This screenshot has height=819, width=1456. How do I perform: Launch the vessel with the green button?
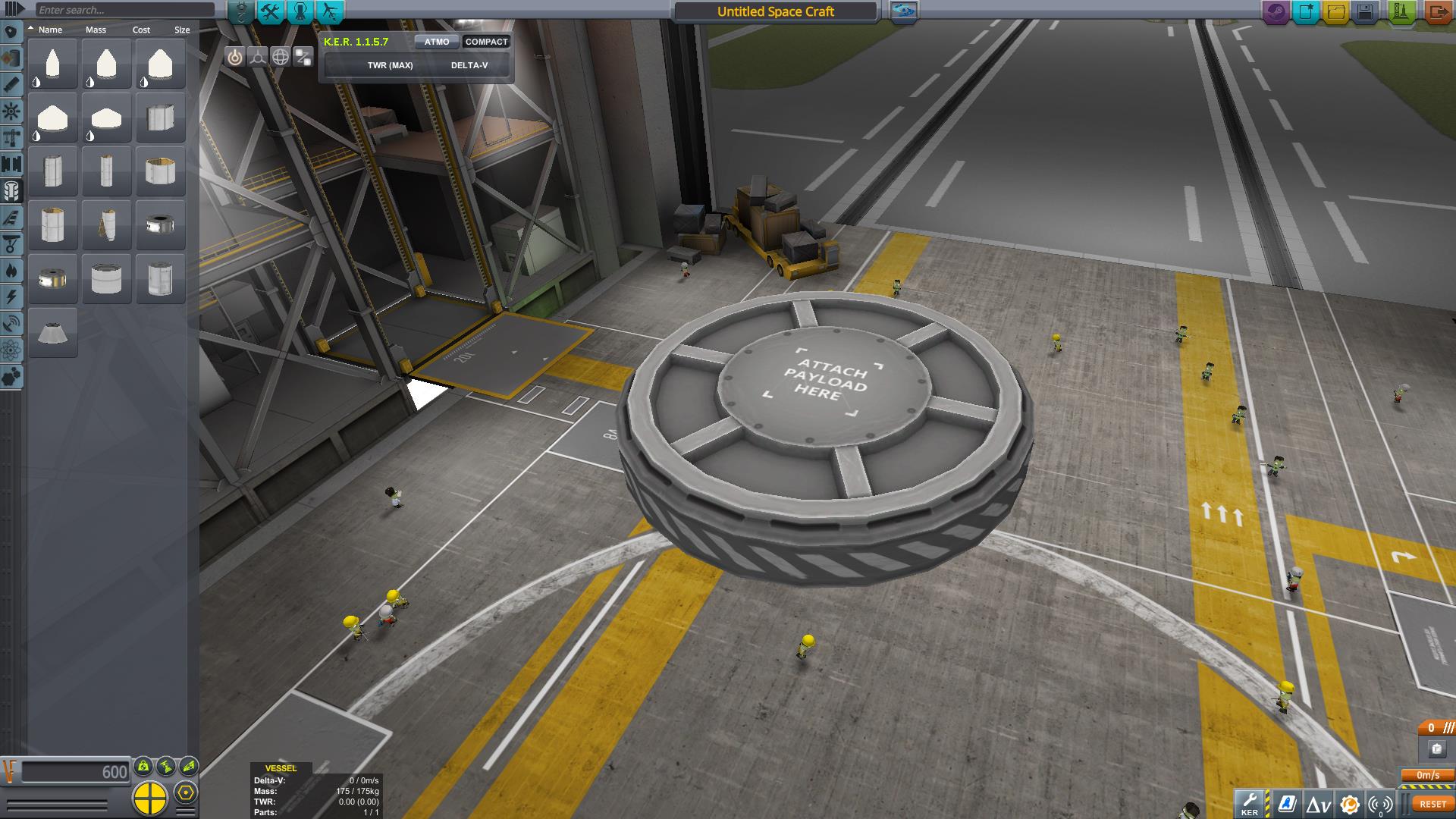pyautogui.click(x=1401, y=12)
